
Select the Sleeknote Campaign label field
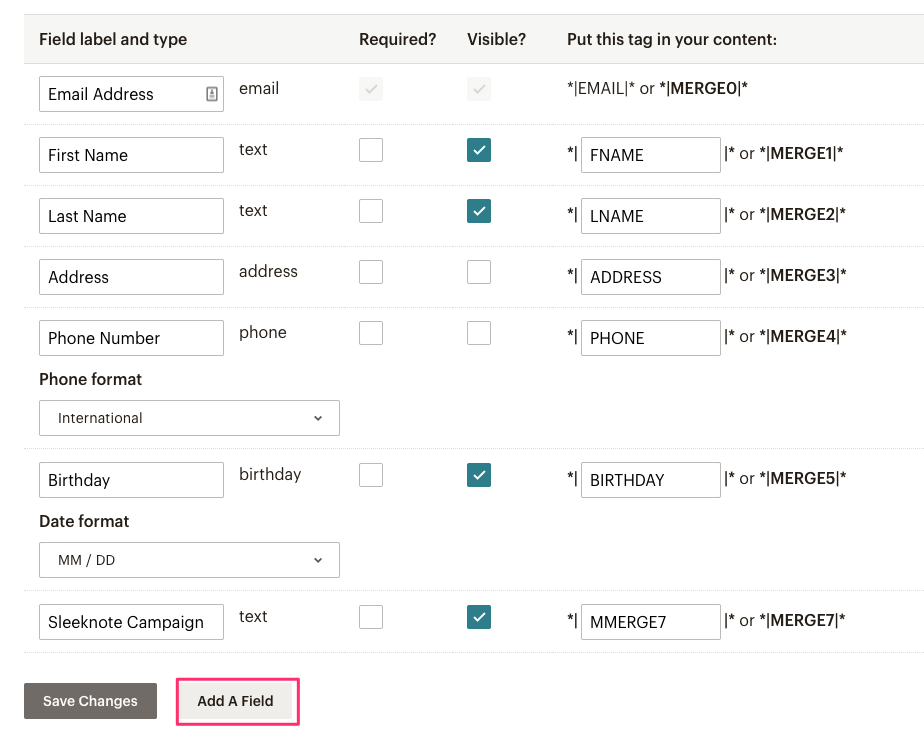(131, 622)
